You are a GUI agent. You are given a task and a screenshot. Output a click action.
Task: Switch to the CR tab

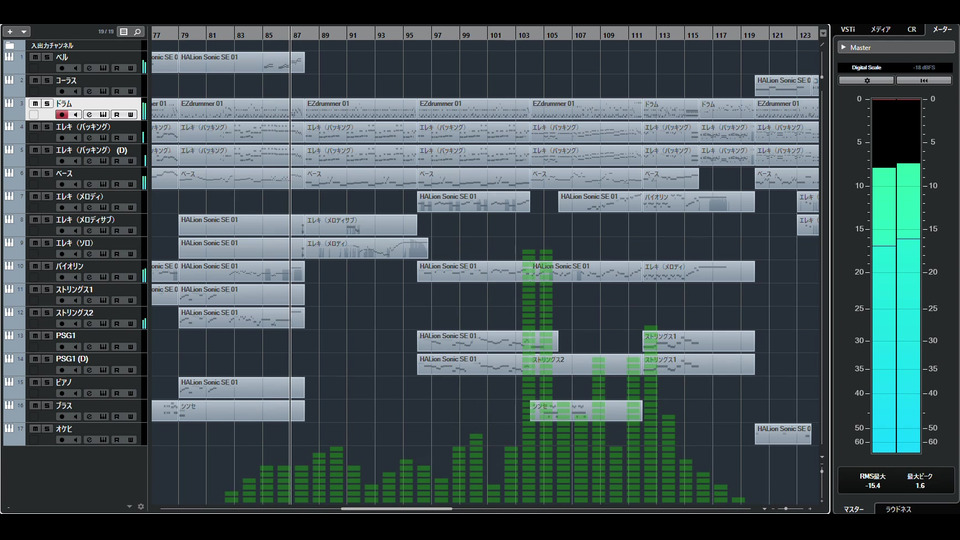click(912, 29)
